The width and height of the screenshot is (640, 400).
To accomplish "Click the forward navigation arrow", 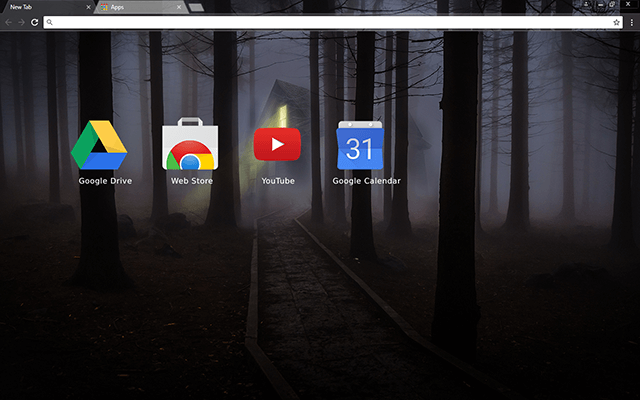I will (x=21, y=21).
